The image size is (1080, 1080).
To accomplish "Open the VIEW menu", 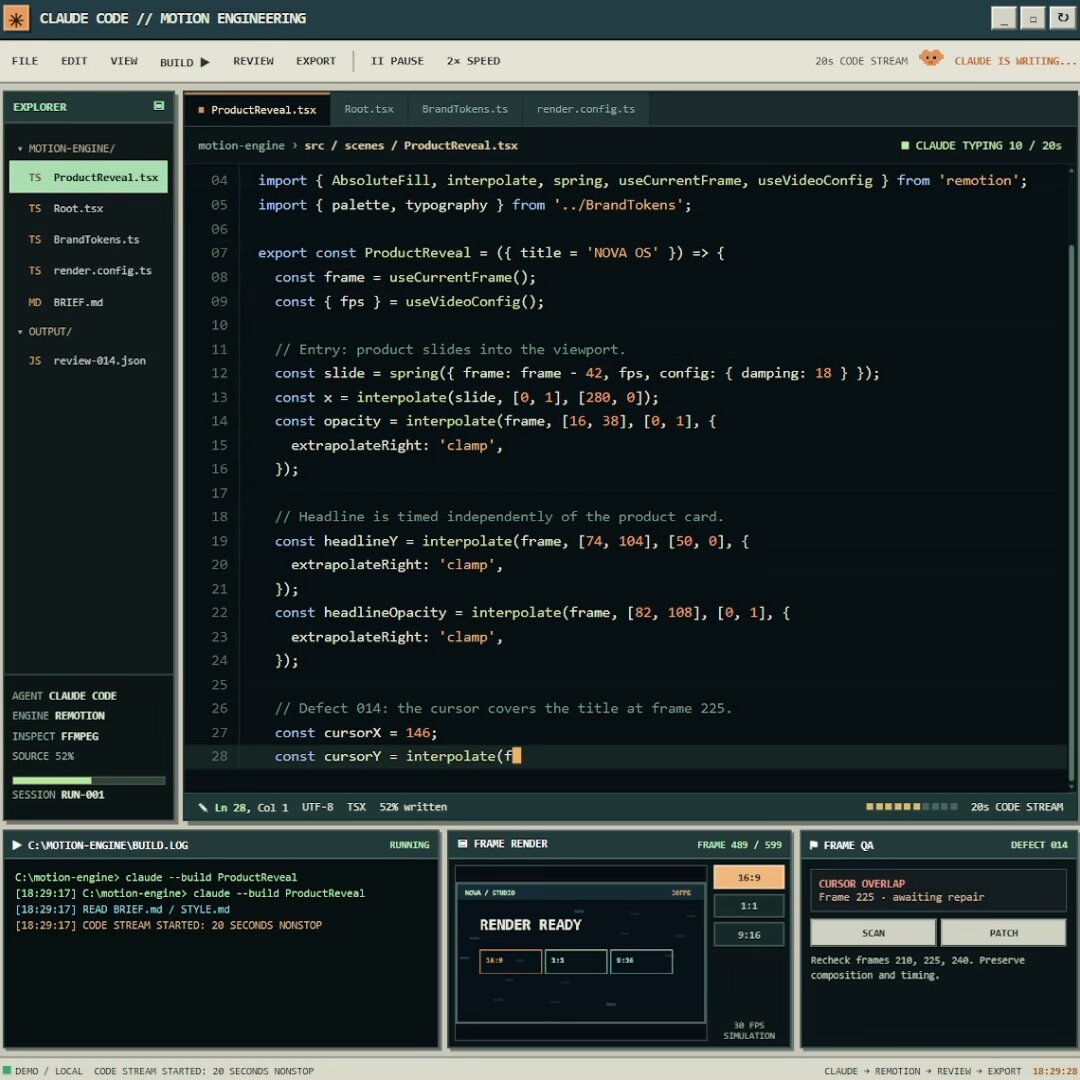I will (124, 61).
